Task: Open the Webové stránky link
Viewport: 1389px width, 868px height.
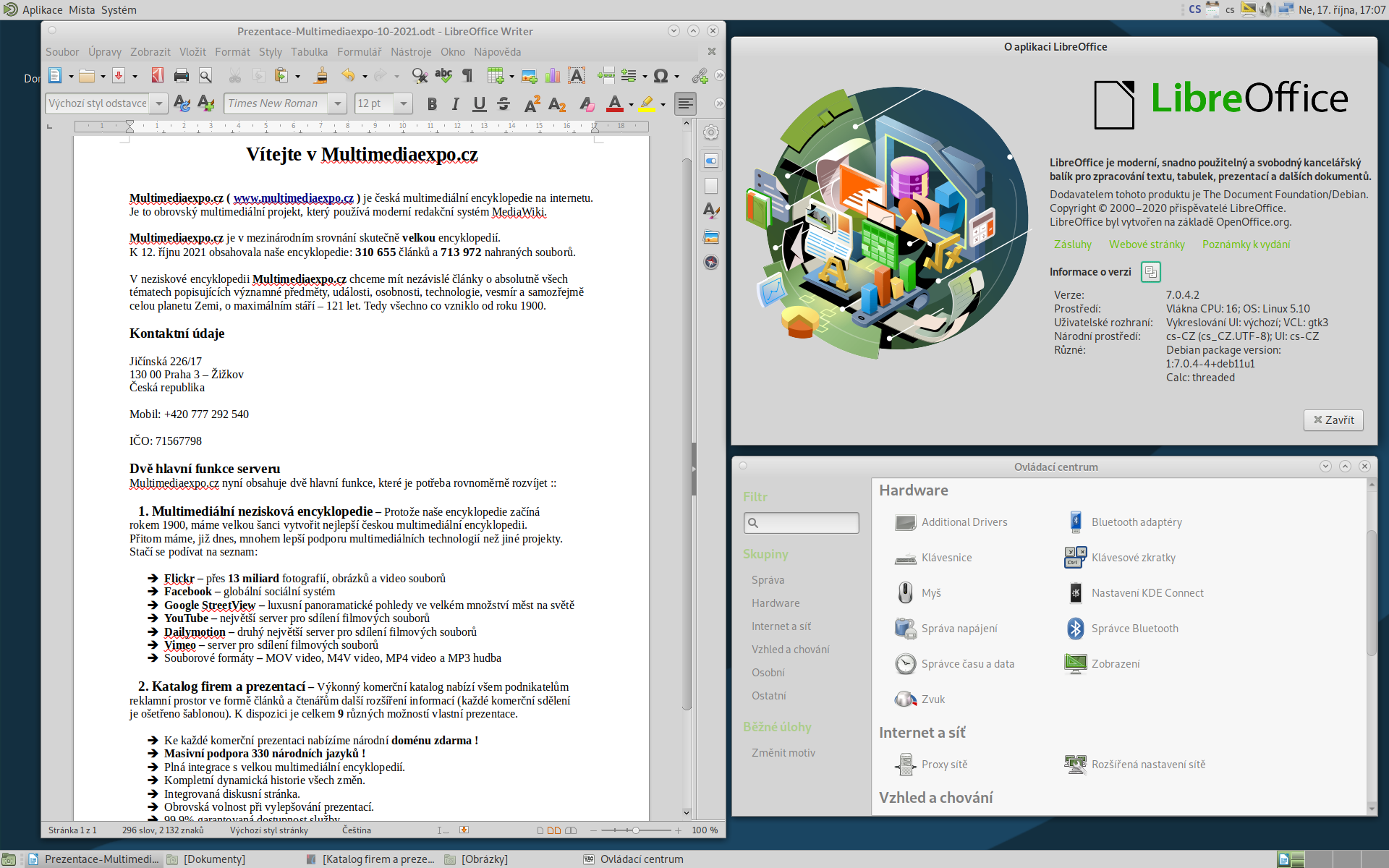Action: pyautogui.click(x=1147, y=244)
